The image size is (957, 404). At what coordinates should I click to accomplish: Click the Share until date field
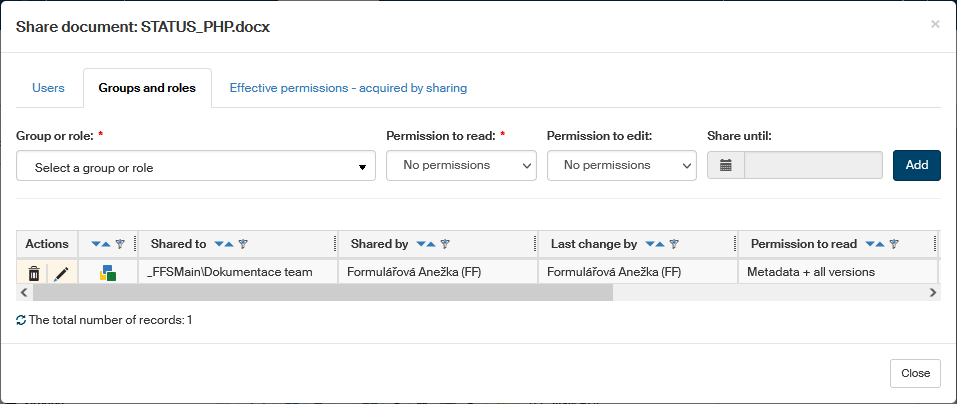813,165
